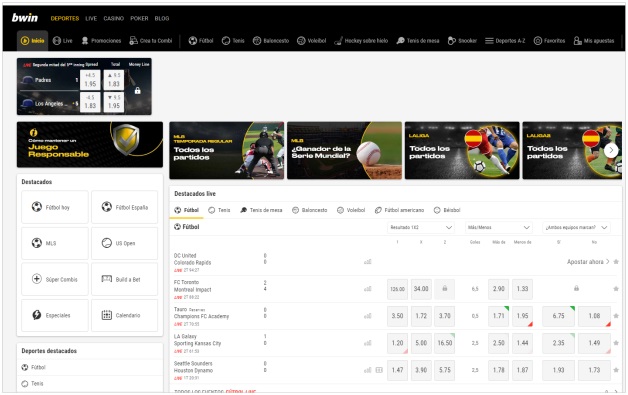Open the Live section in the sports bar
This screenshot has height=395, width=628.
(63, 40)
